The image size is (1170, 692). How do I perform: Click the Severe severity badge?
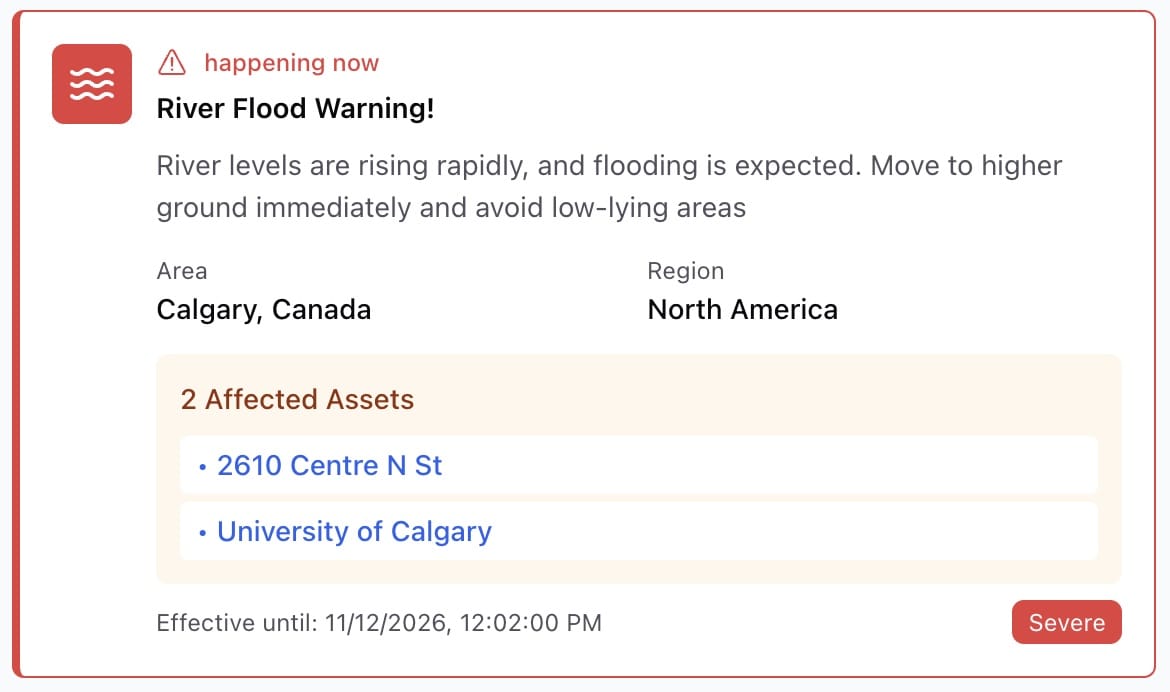click(x=1066, y=623)
